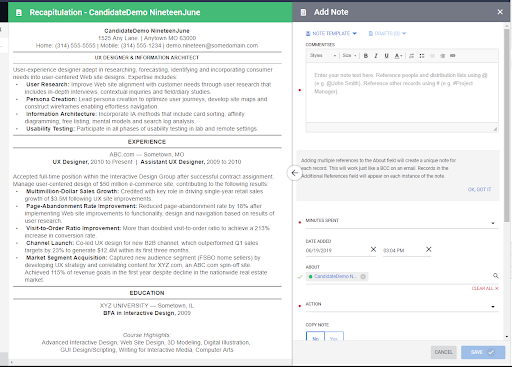The image size is (512, 367).
Task: Collapse panel with the left arrow circle
Action: [x=294, y=173]
